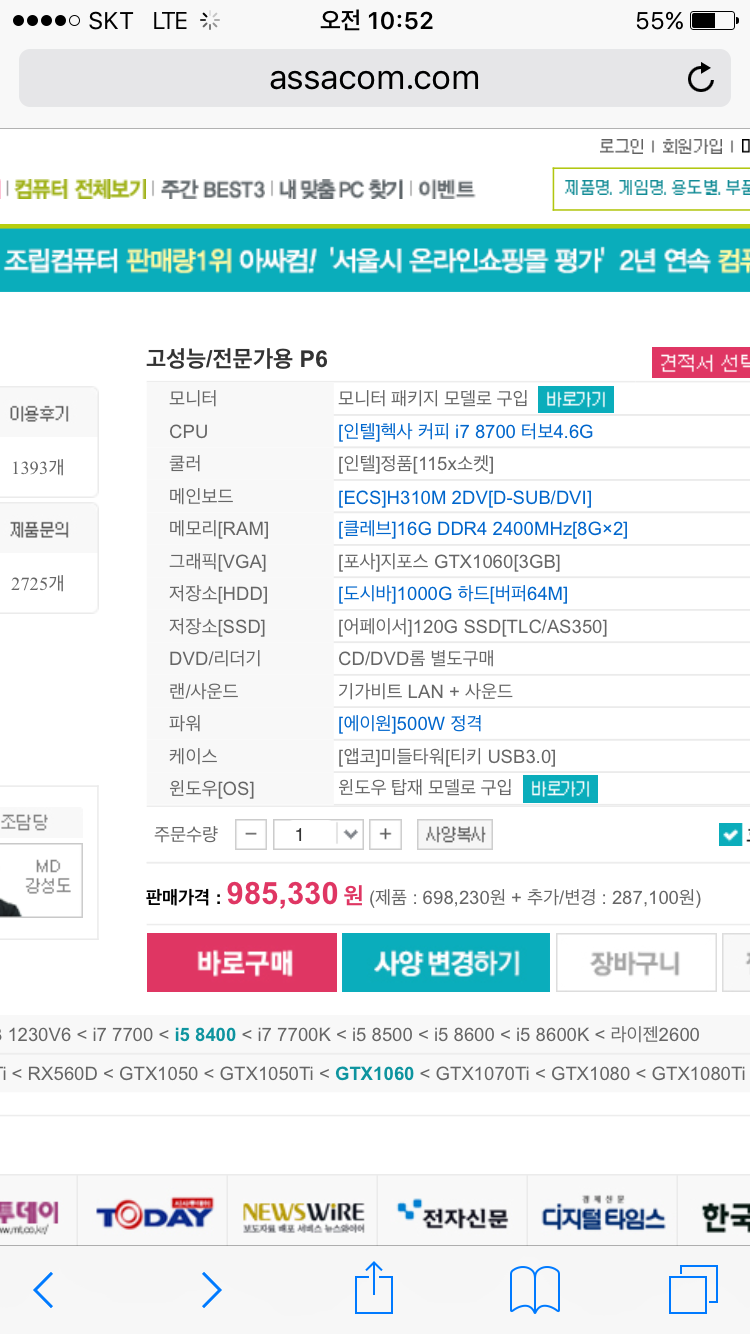Click the RAM link 클레브 16G DDR4
This screenshot has height=1334, width=750.
point(483,528)
